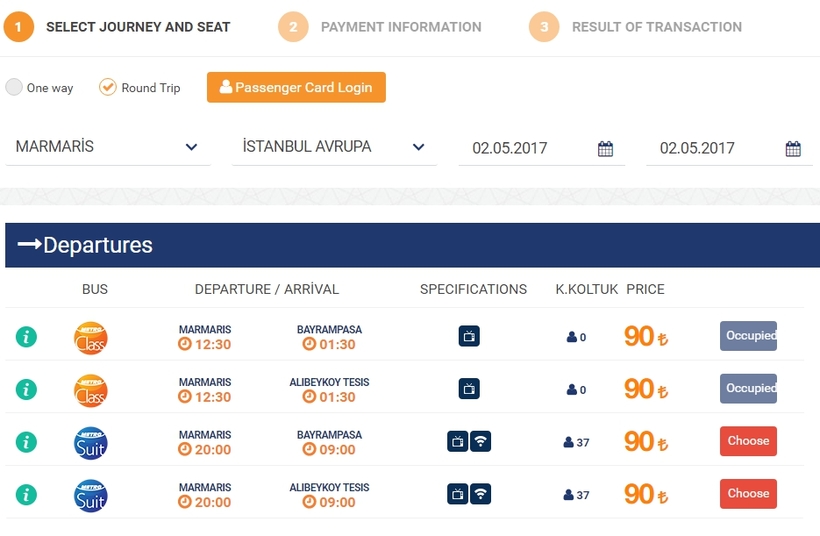Viewport: 820px width, 536px height.
Task: Go to Result of Transaction step 3
Action: point(635,27)
